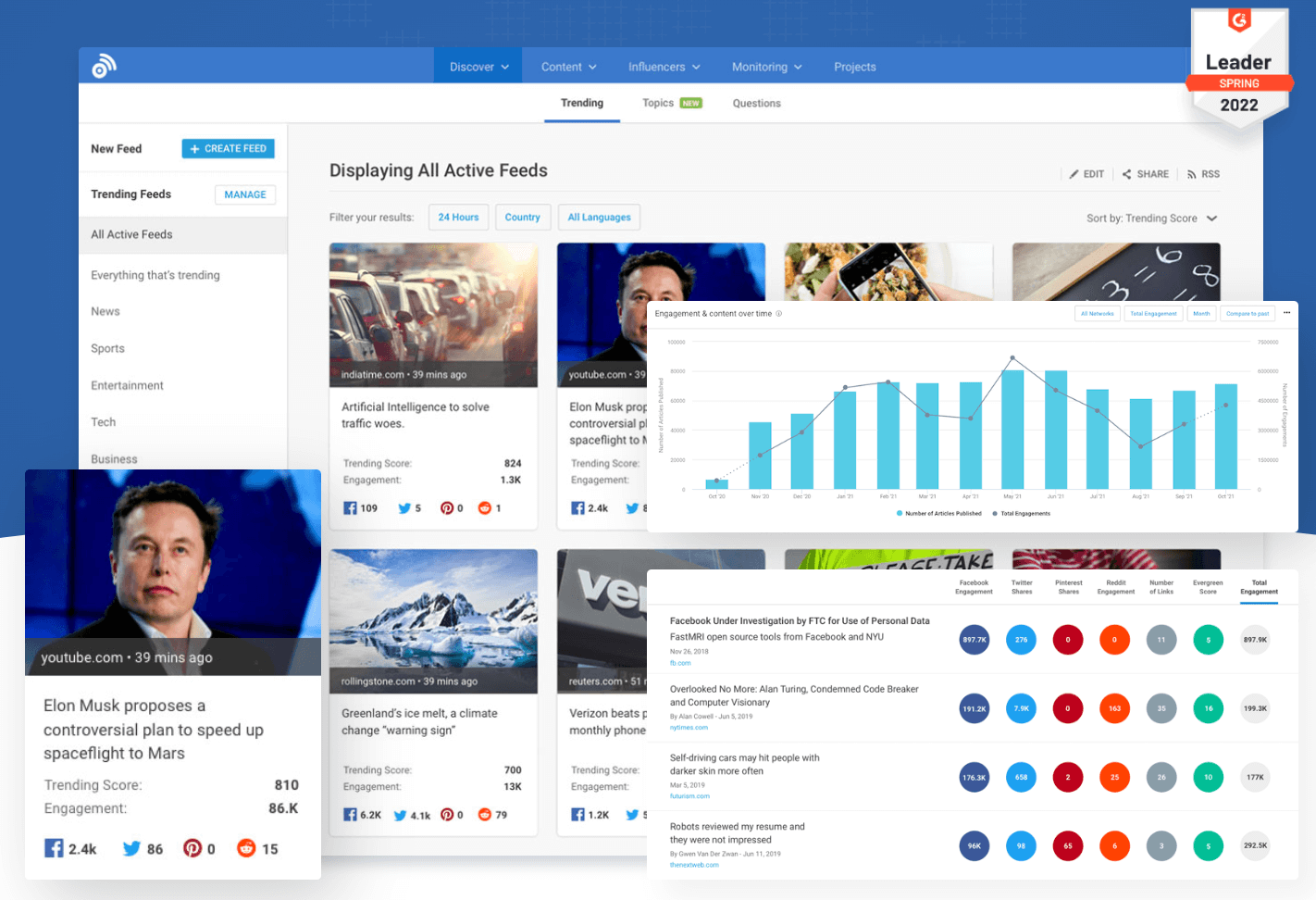Click Reddit icon on traffic woes card

[x=485, y=508]
